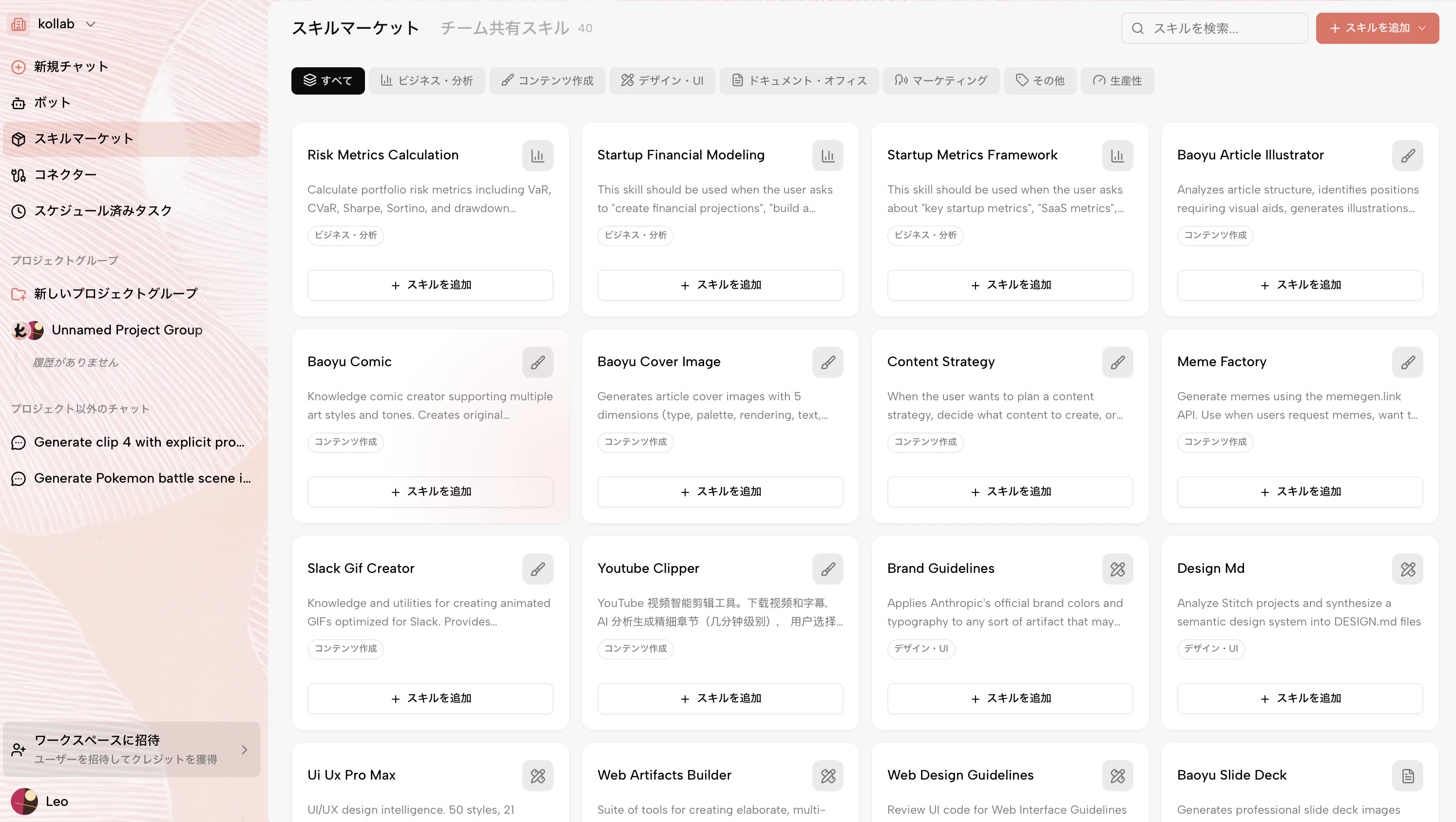Filter skills by その他

[x=1040, y=81]
